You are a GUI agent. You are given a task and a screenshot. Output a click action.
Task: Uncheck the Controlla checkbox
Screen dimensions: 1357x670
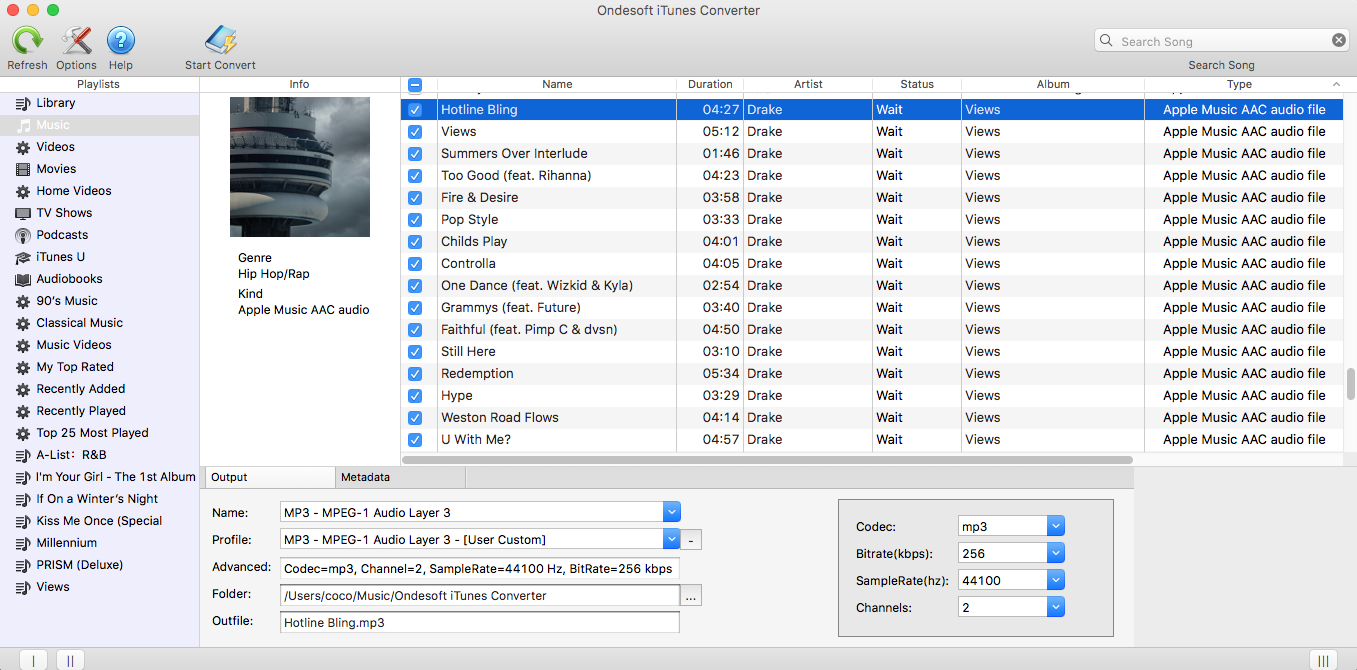(x=415, y=264)
